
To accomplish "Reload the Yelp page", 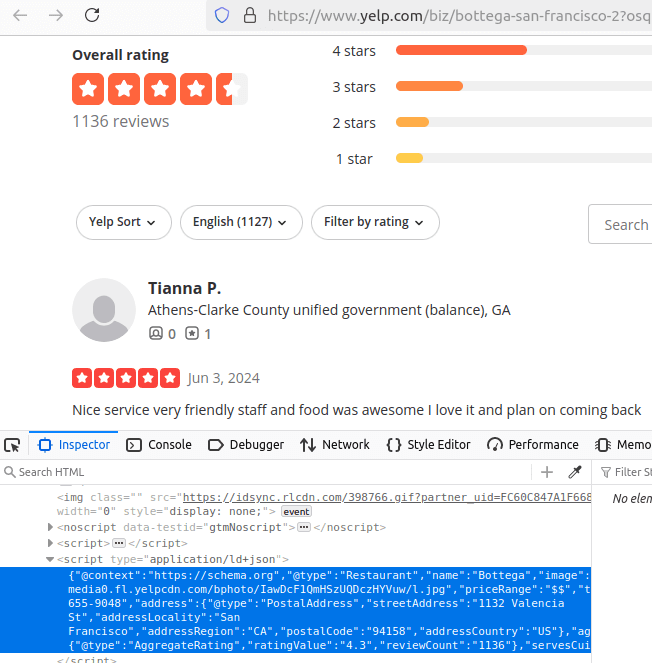I will coord(92,15).
